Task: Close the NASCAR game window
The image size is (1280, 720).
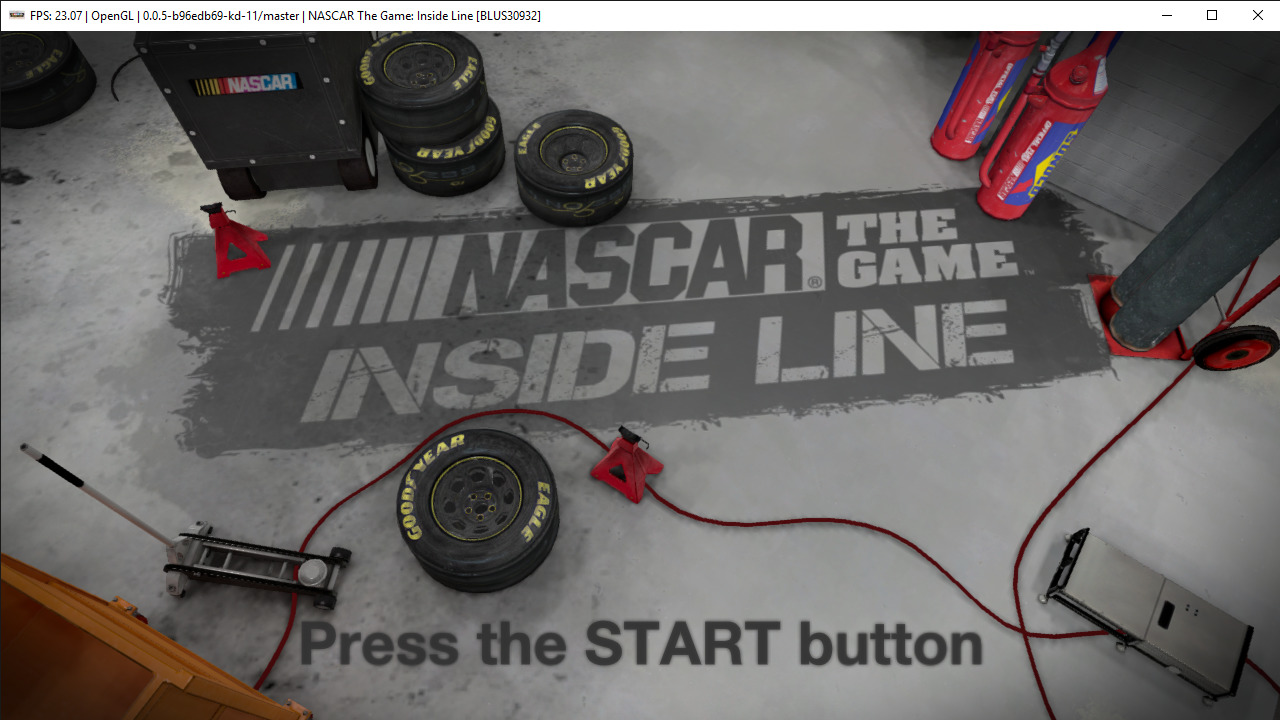Action: point(1257,15)
